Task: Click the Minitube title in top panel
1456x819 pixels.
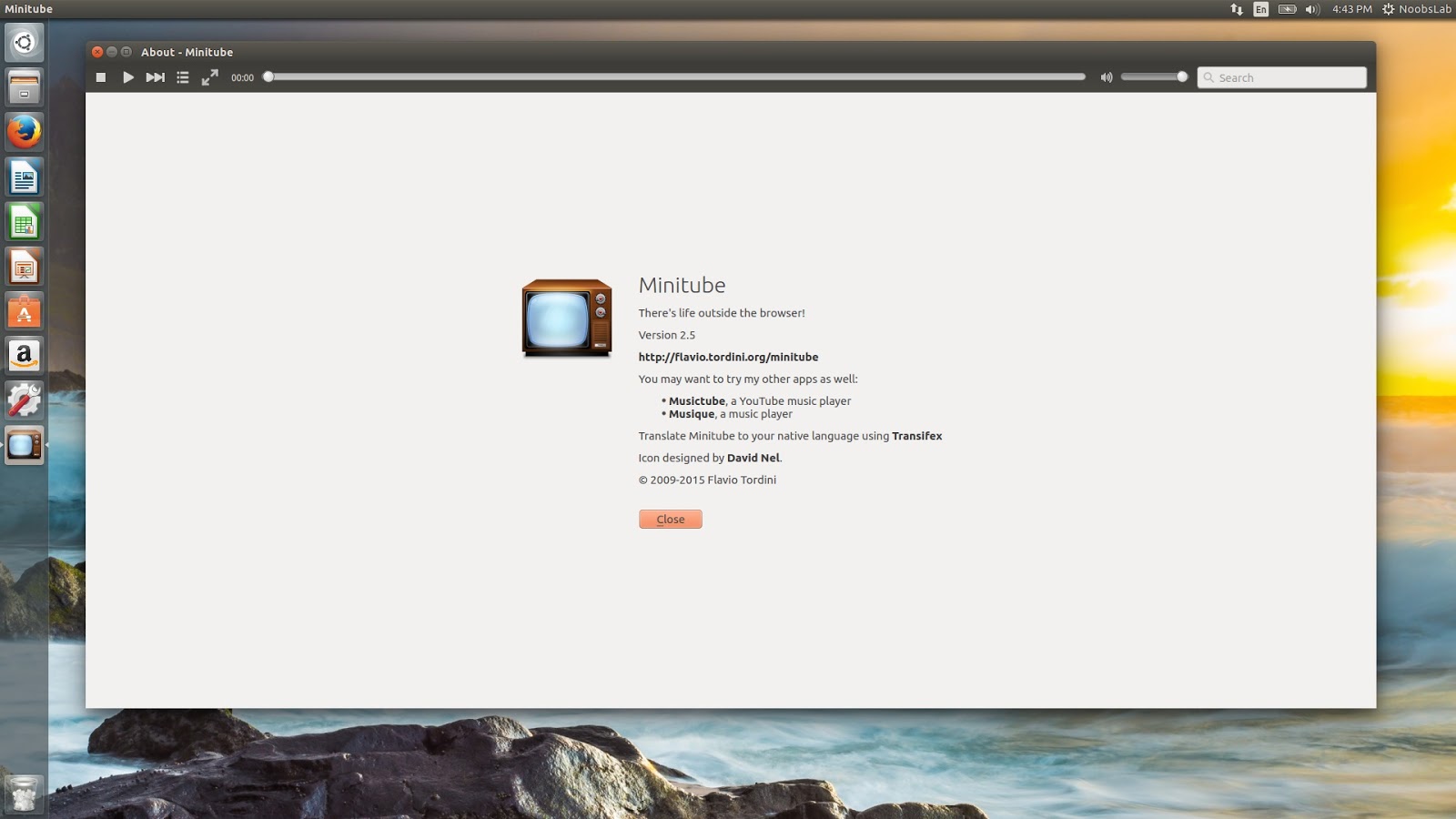Action: [29, 9]
